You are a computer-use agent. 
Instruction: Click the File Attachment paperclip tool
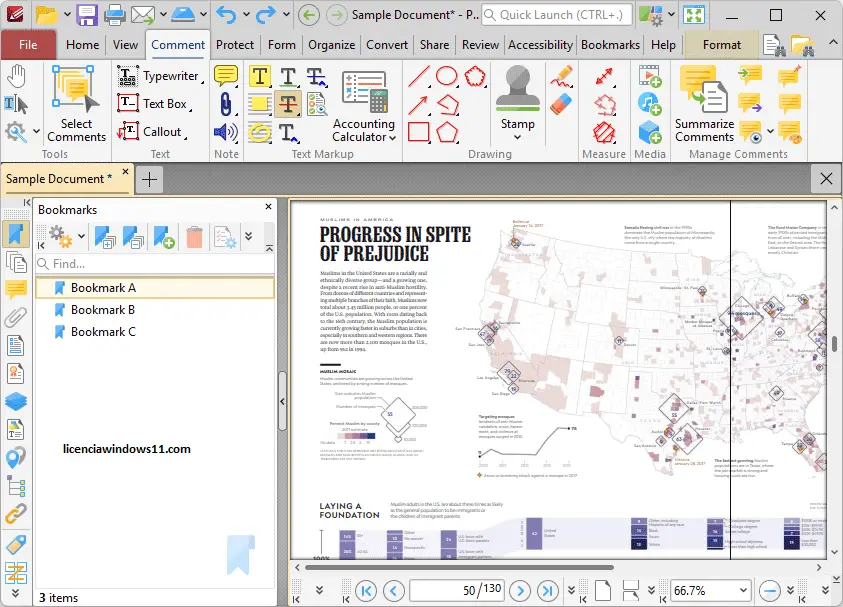pyautogui.click(x=226, y=104)
